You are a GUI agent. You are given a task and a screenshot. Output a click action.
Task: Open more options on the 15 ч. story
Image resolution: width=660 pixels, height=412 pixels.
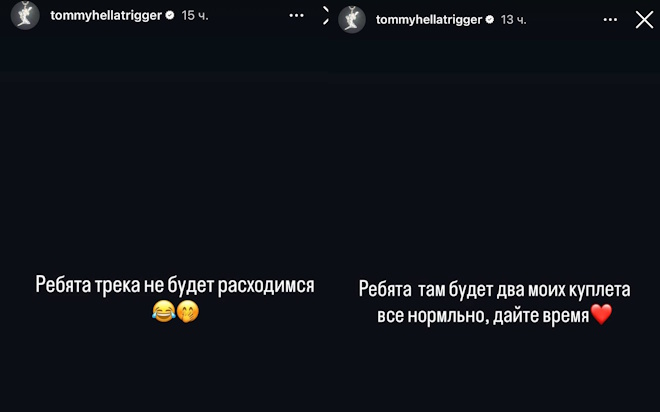(296, 16)
